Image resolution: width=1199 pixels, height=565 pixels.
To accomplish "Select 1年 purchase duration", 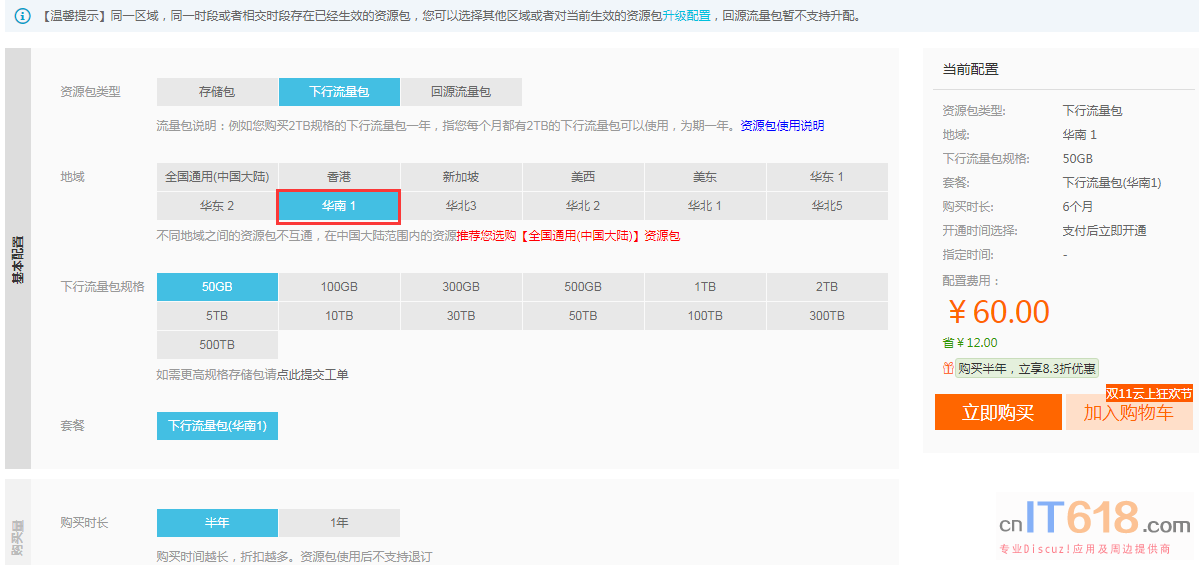I will pos(339,523).
